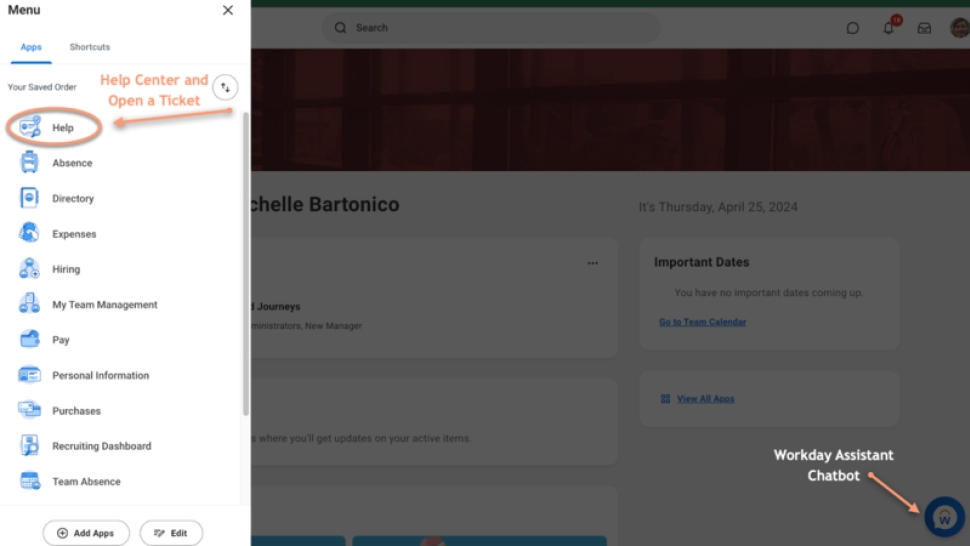Launch the Expenses app icon
The width and height of the screenshot is (970, 546).
tap(30, 234)
